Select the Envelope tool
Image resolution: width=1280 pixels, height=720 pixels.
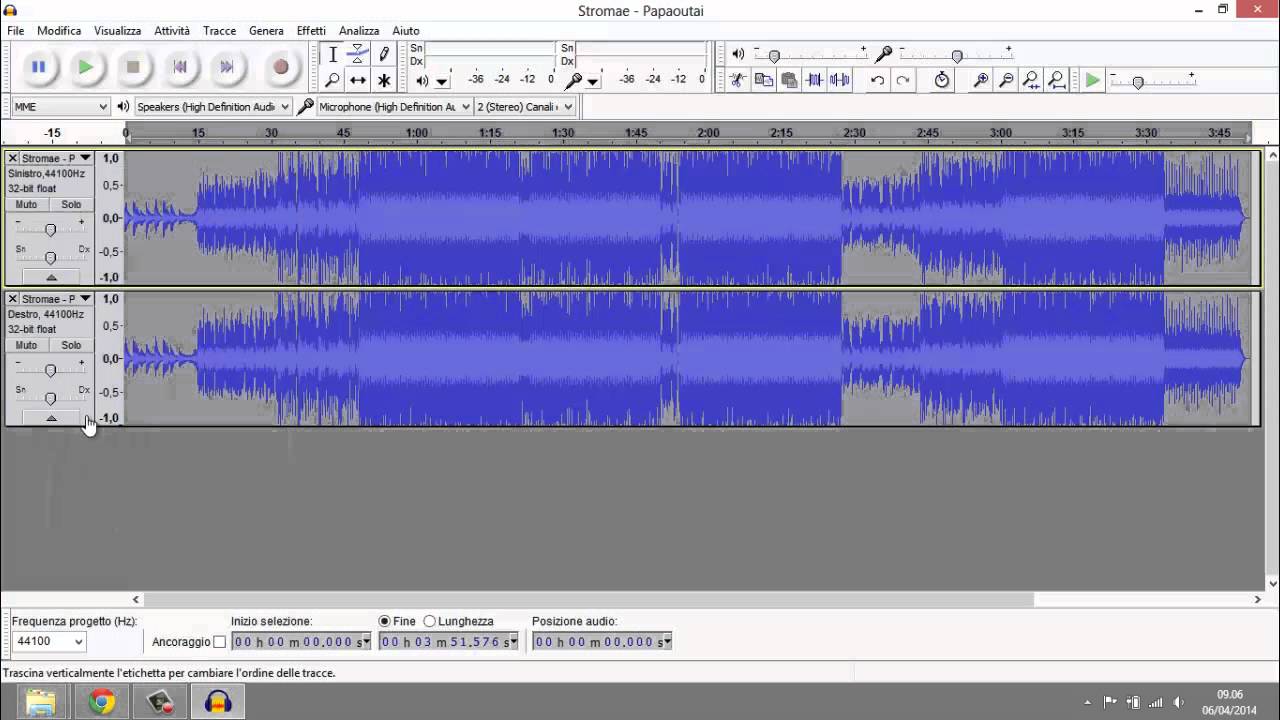[358, 54]
